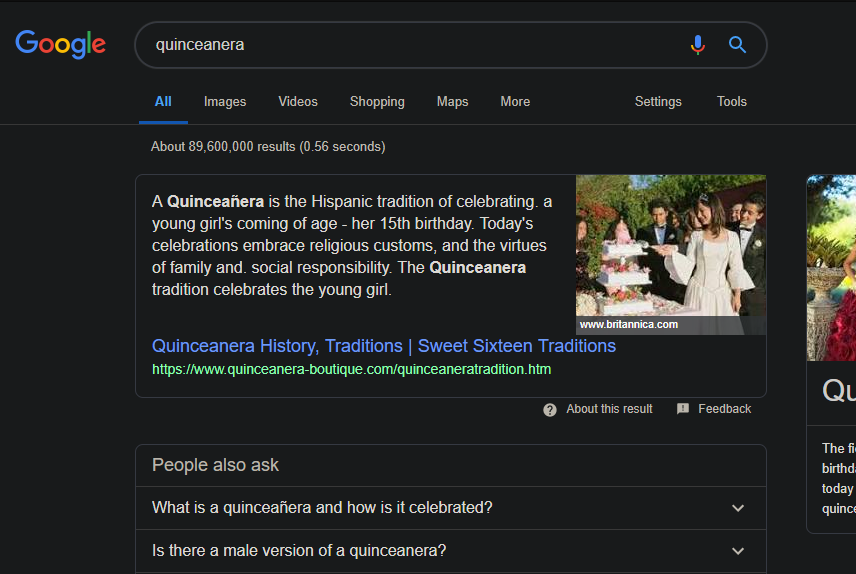Open Quinceanera History, Traditions link
This screenshot has width=856, height=574.
point(384,346)
